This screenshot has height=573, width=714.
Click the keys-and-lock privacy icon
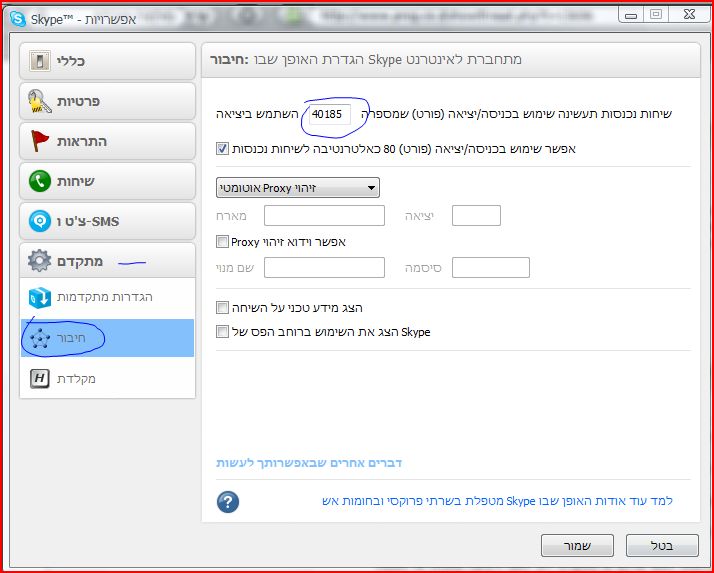pyautogui.click(x=39, y=101)
